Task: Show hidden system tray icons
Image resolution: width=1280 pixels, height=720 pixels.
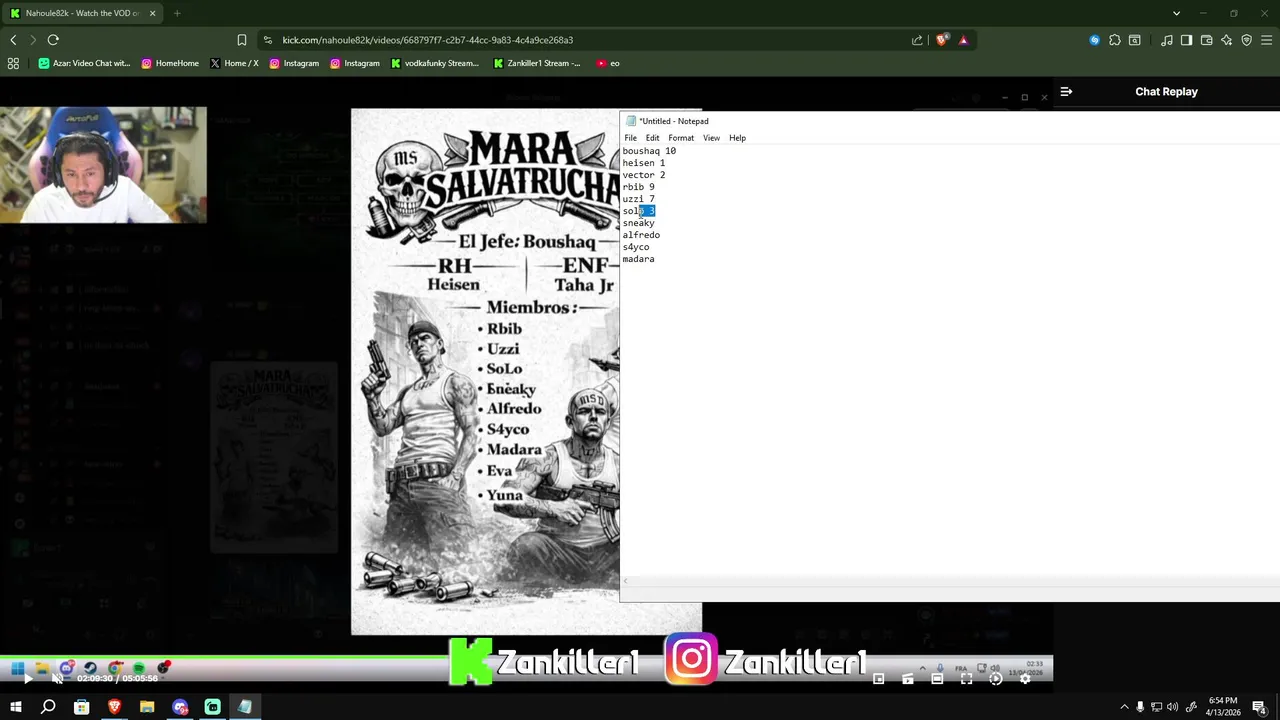Action: click(x=1124, y=707)
